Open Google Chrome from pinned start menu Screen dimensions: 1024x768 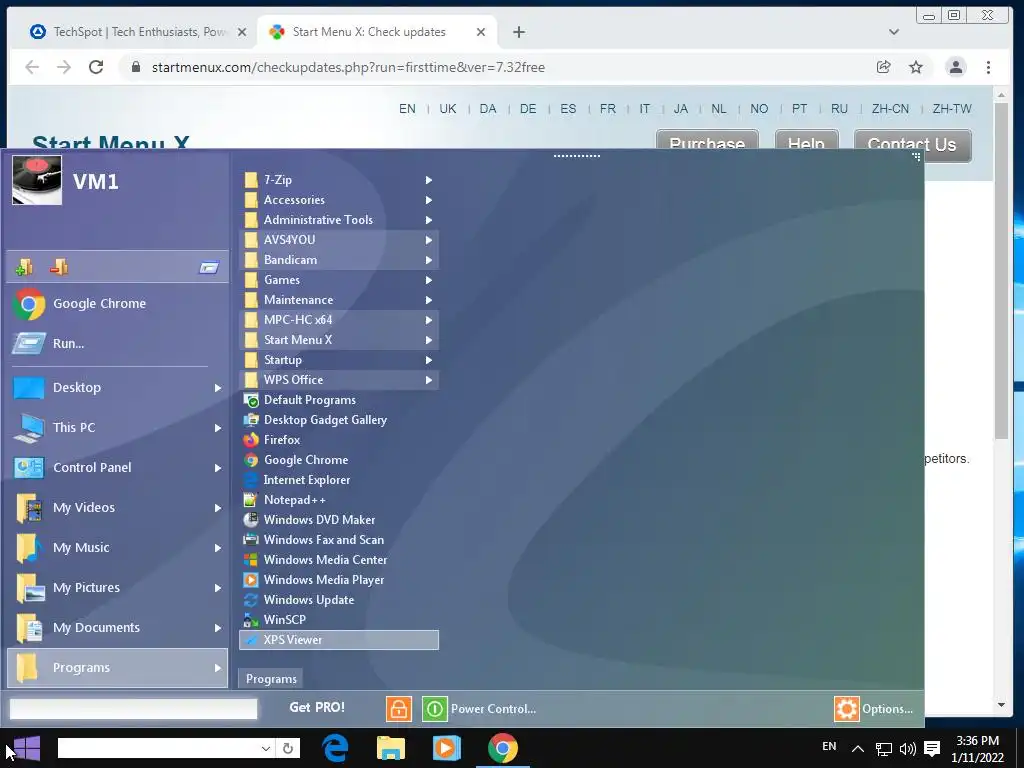point(118,304)
